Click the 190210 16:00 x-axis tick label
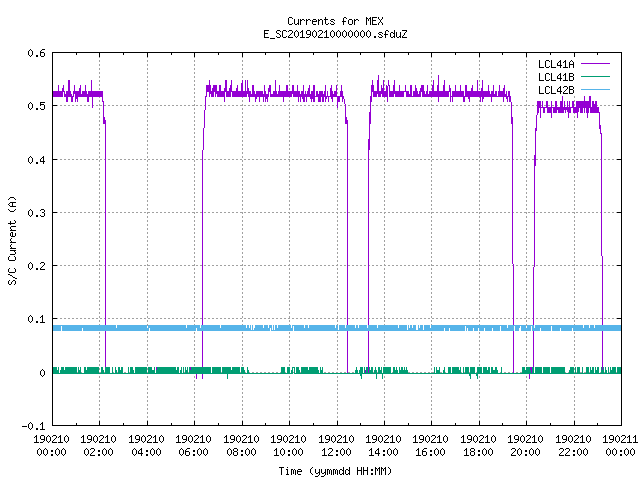This screenshot has width=640, height=480. (x=431, y=446)
